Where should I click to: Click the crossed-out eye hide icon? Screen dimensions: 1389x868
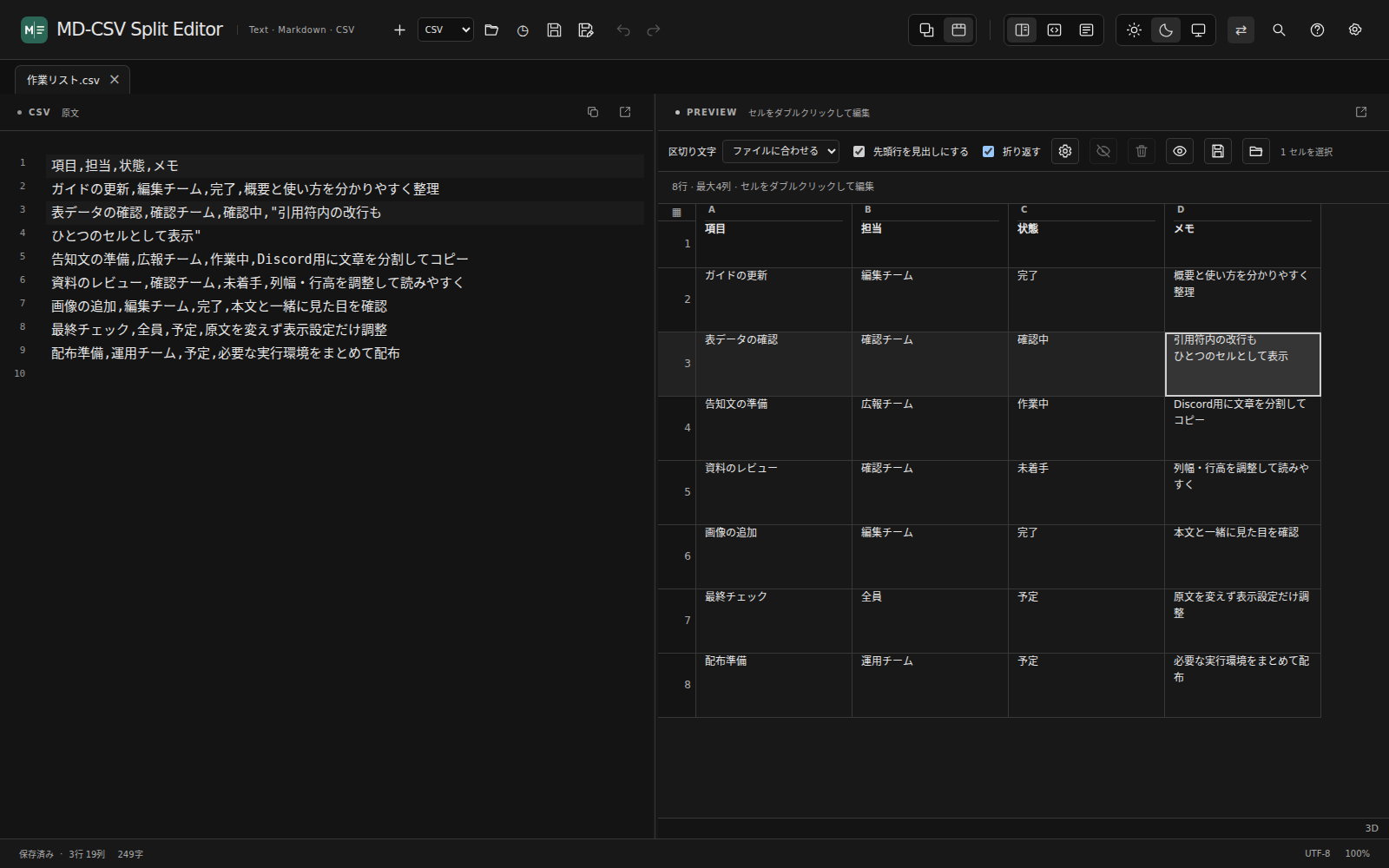pos(1103,151)
